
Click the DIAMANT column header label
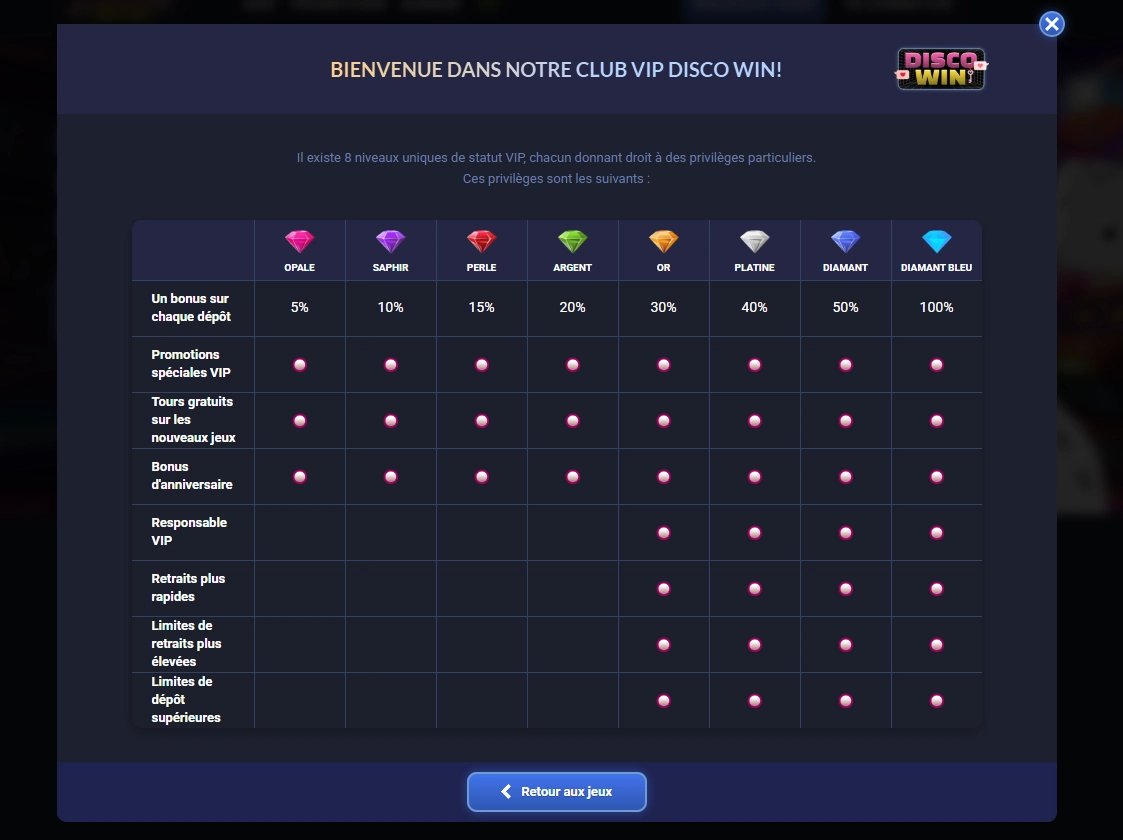tap(845, 267)
